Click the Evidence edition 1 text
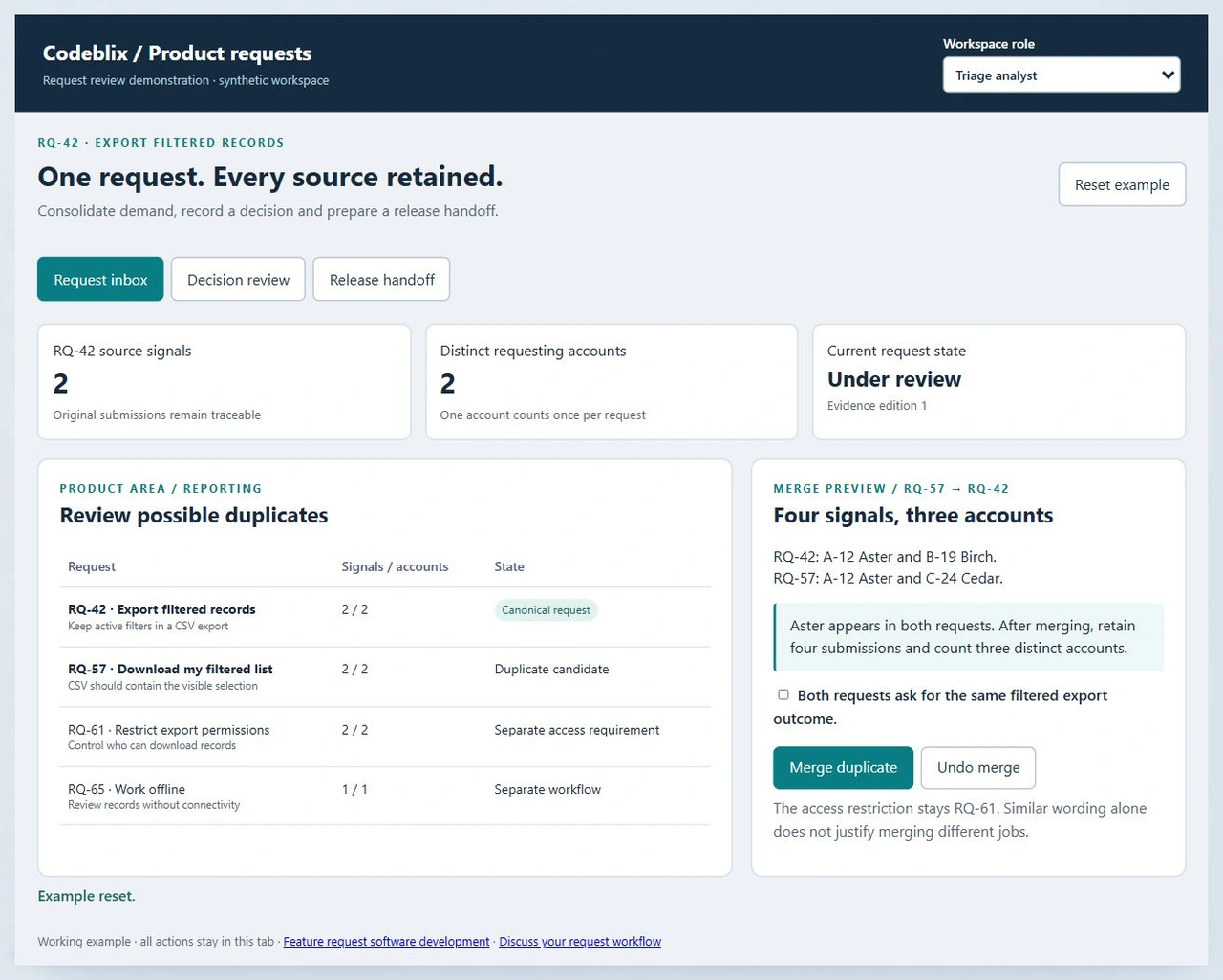The width and height of the screenshot is (1223, 980). pos(877,406)
